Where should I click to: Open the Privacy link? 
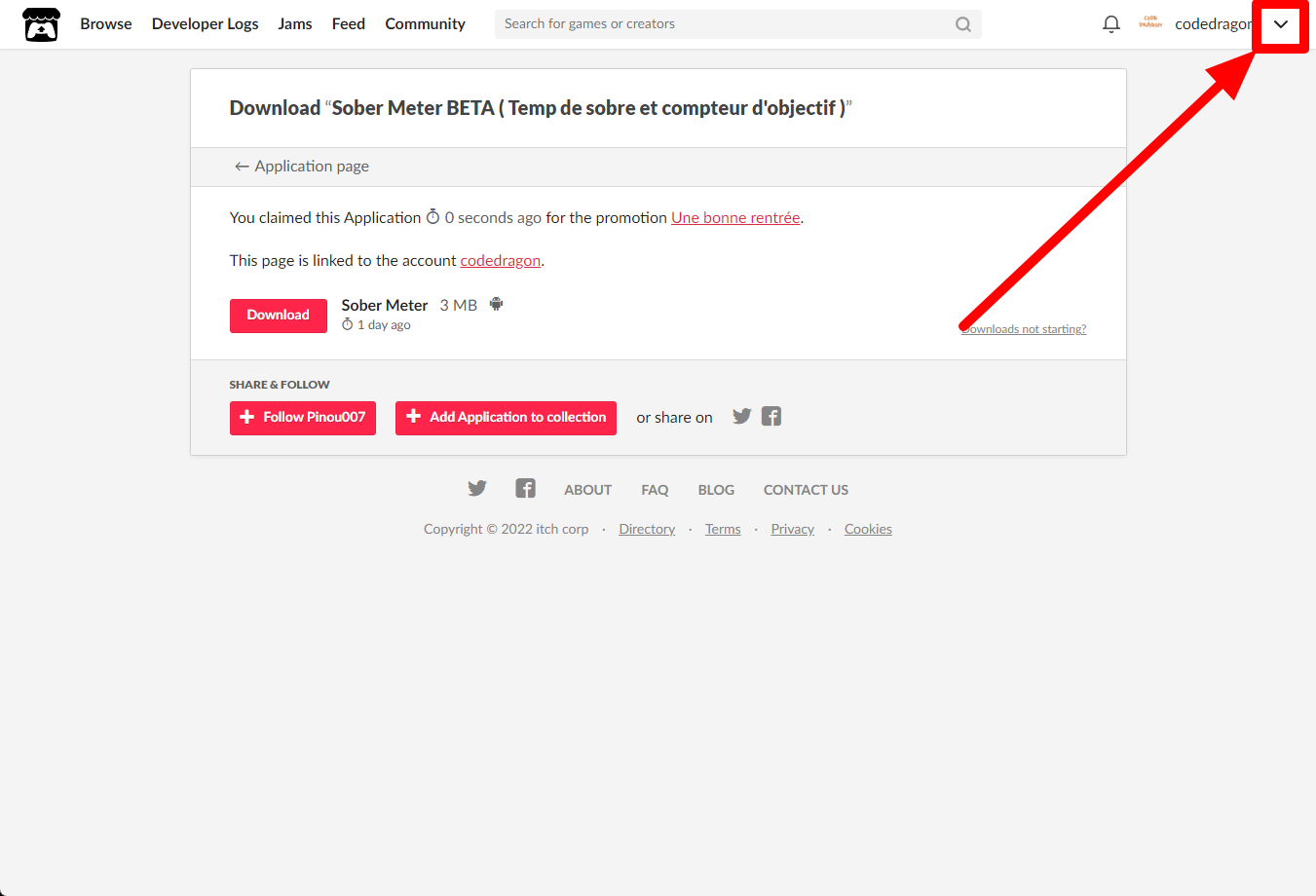click(793, 529)
